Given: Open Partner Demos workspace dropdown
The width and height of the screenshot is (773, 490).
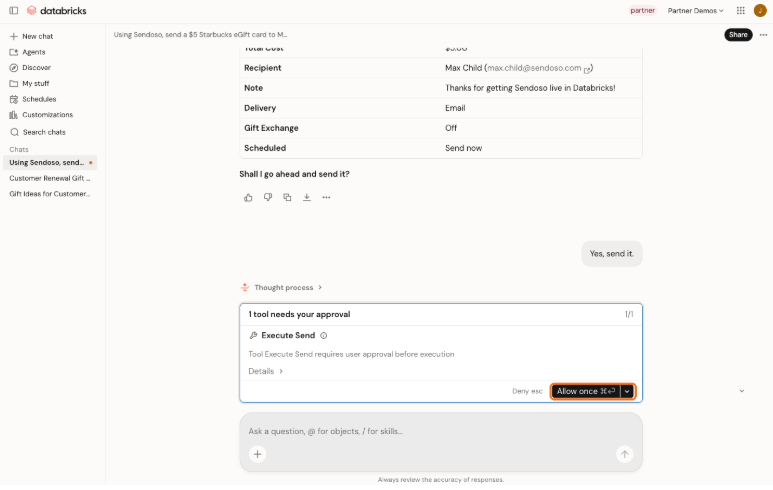Looking at the screenshot, I should (696, 11).
